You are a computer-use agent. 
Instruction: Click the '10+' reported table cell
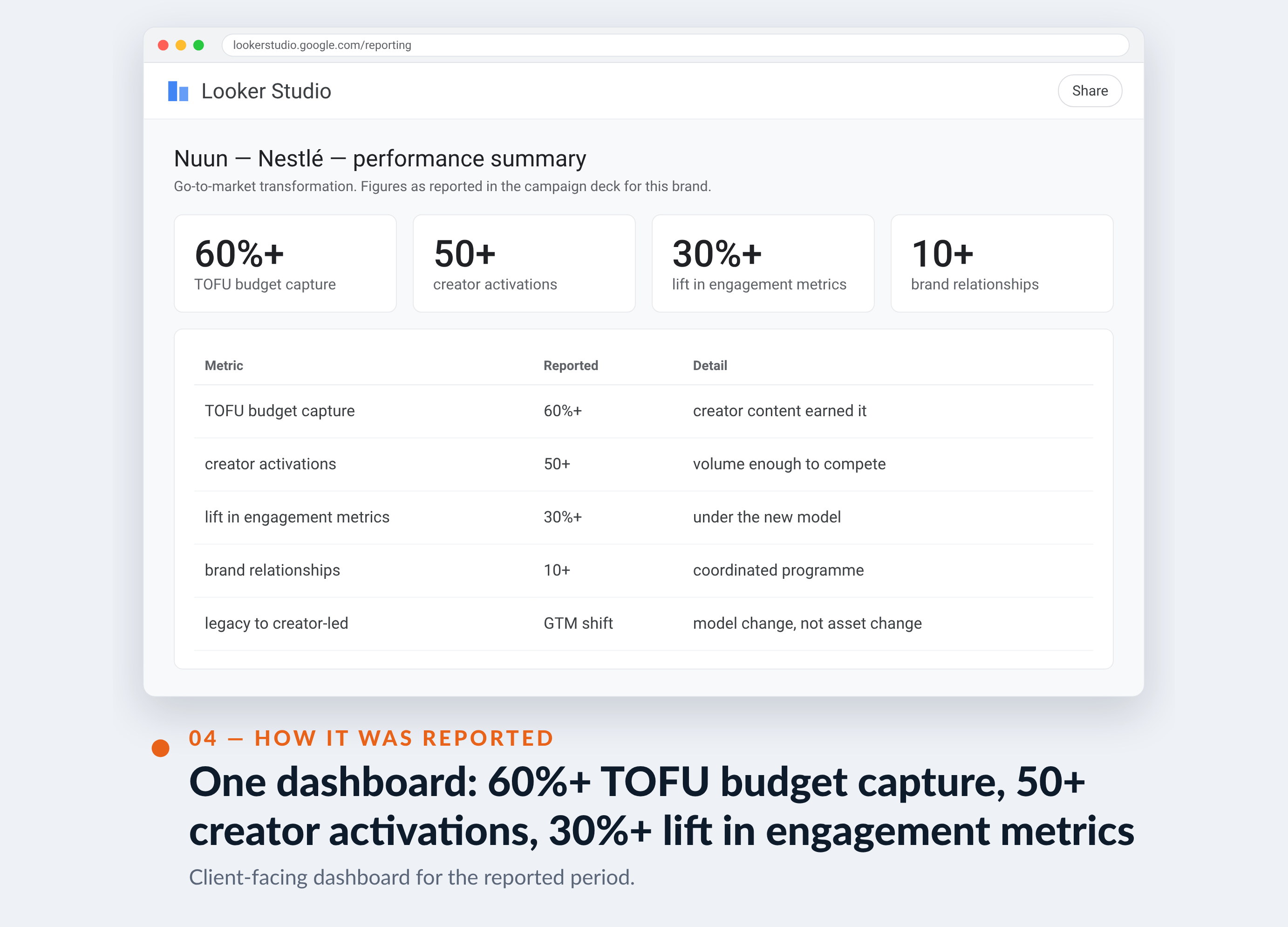pyautogui.click(x=557, y=570)
